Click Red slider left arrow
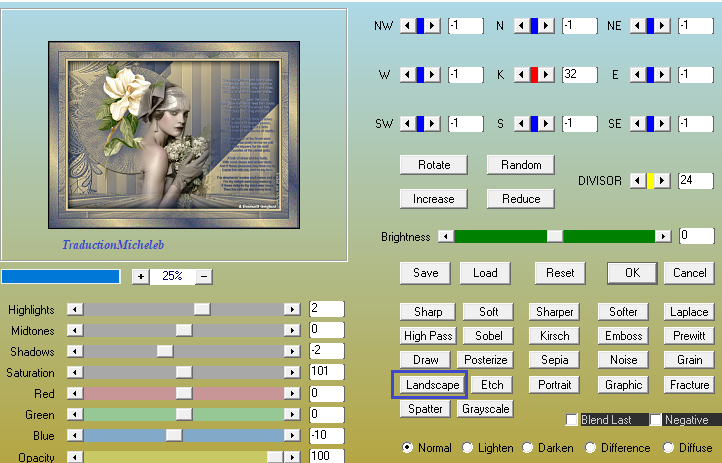Image resolution: width=722 pixels, height=463 pixels. pos(75,393)
